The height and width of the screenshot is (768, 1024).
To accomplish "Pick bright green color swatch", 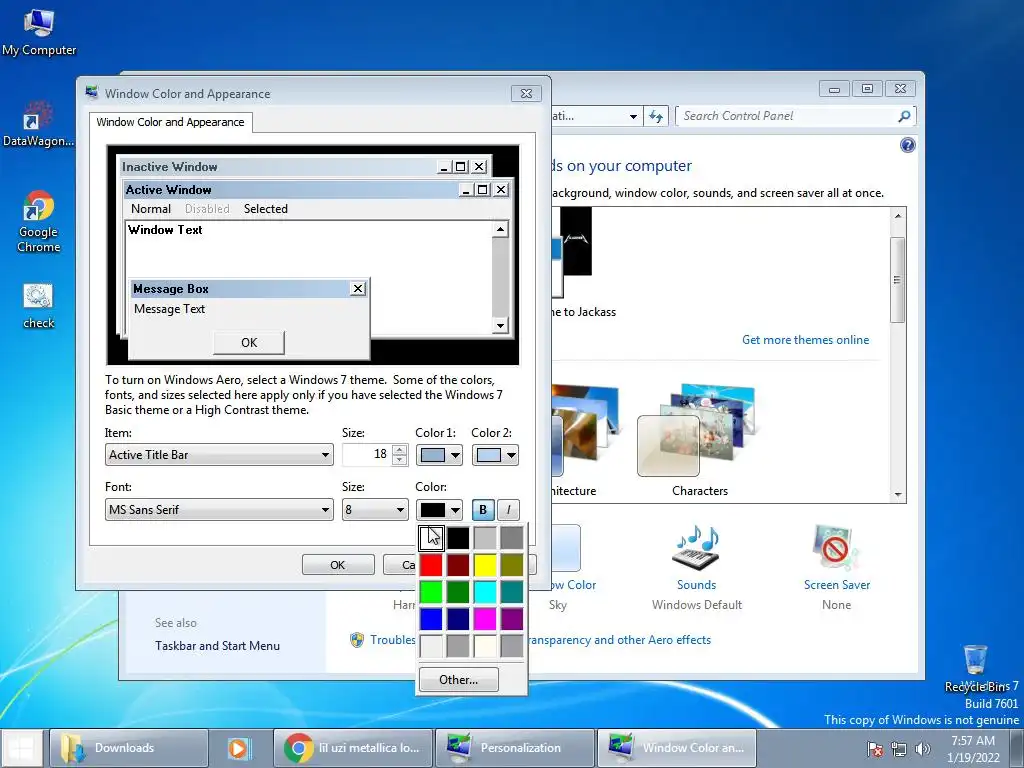I will click(x=431, y=592).
